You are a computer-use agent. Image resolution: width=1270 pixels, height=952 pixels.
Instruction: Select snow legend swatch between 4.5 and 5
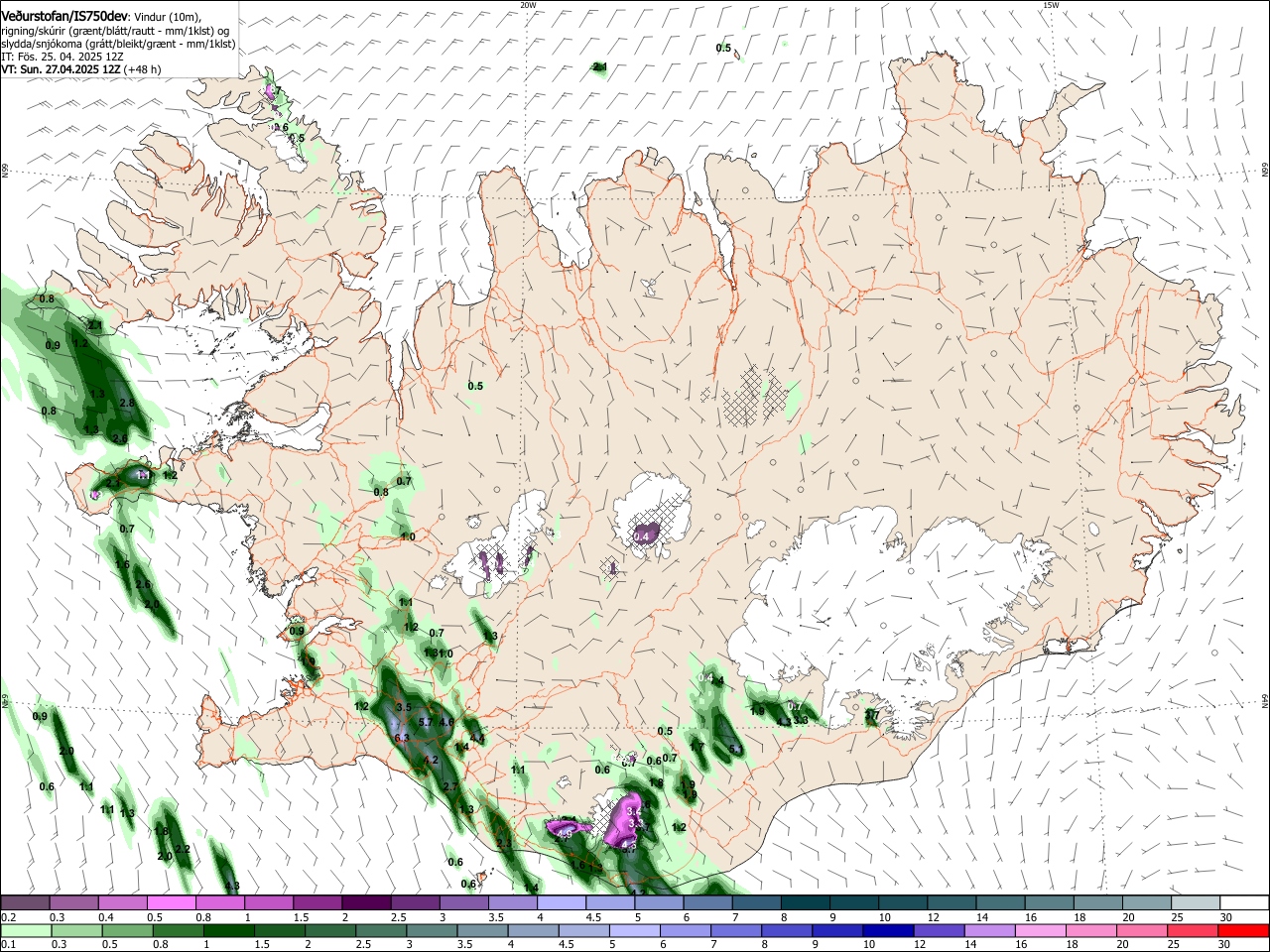pyautogui.click(x=610, y=903)
